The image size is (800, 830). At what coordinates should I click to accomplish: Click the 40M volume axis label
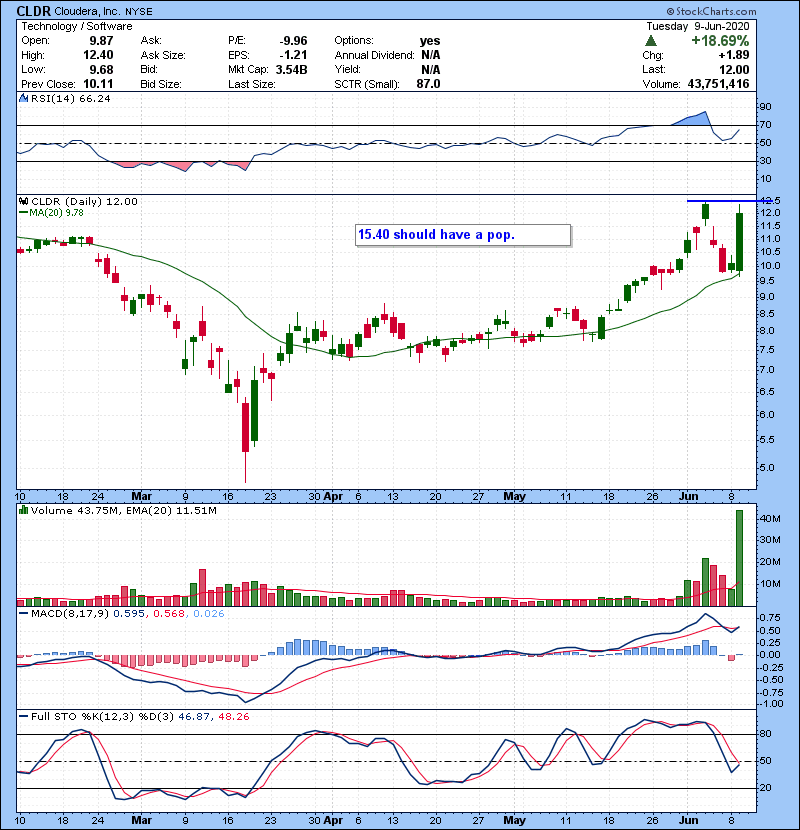[x=770, y=519]
